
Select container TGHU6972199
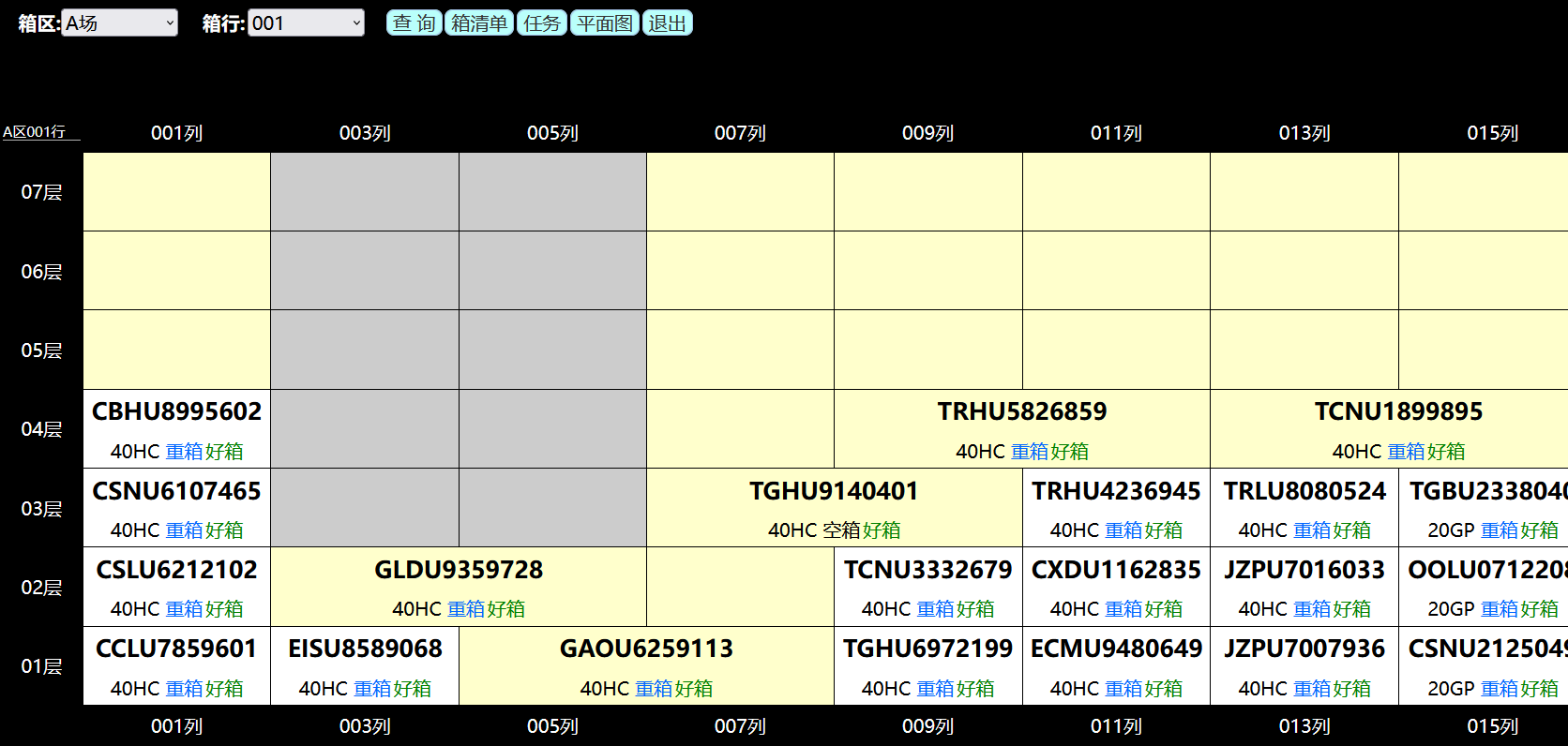coord(928,649)
